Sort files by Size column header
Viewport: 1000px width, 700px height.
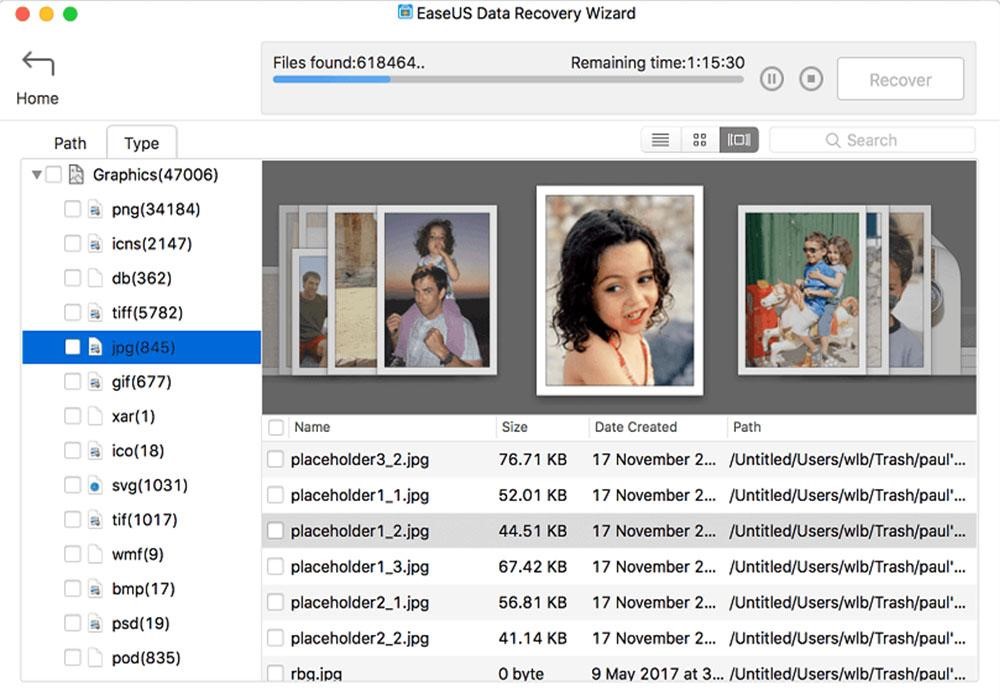click(x=515, y=427)
